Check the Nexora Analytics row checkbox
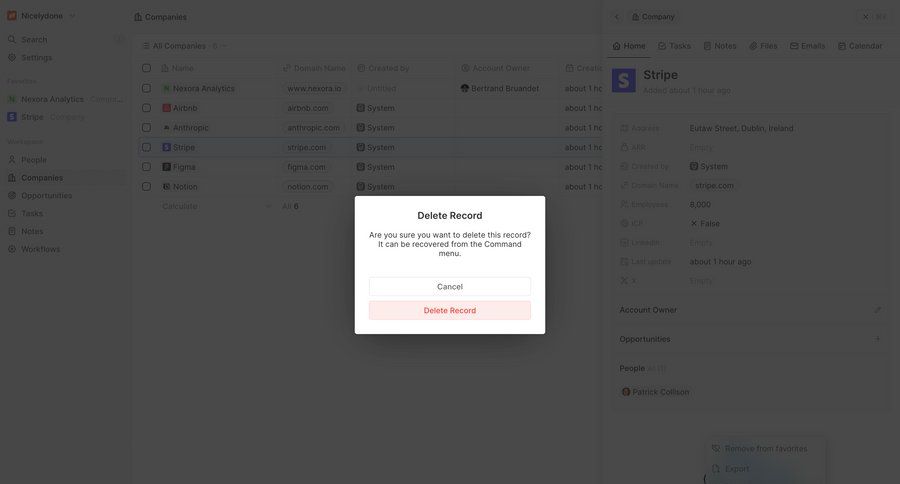Viewport: 900px width, 484px height. tap(146, 88)
